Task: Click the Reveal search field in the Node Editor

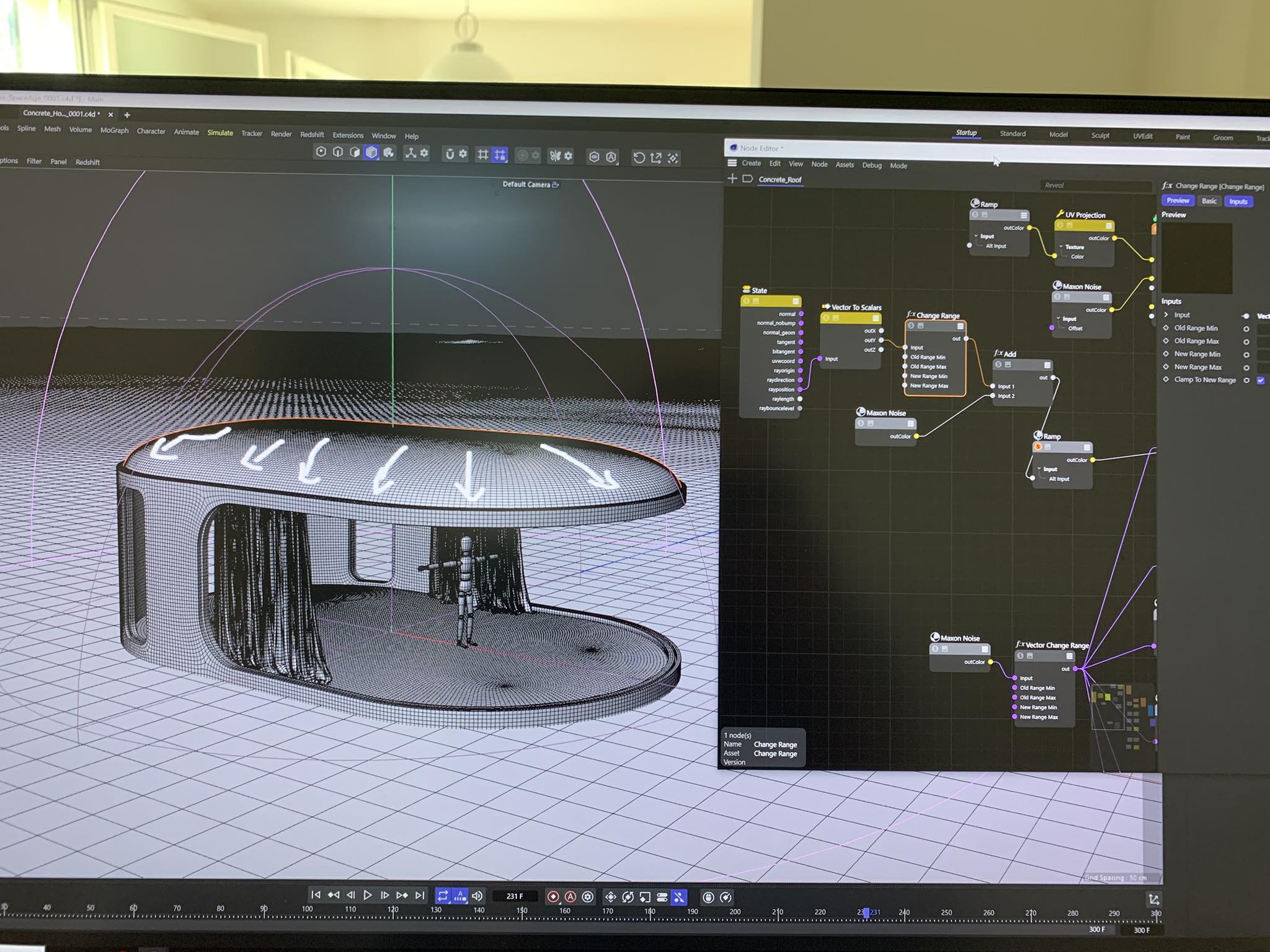Action: click(x=1095, y=185)
